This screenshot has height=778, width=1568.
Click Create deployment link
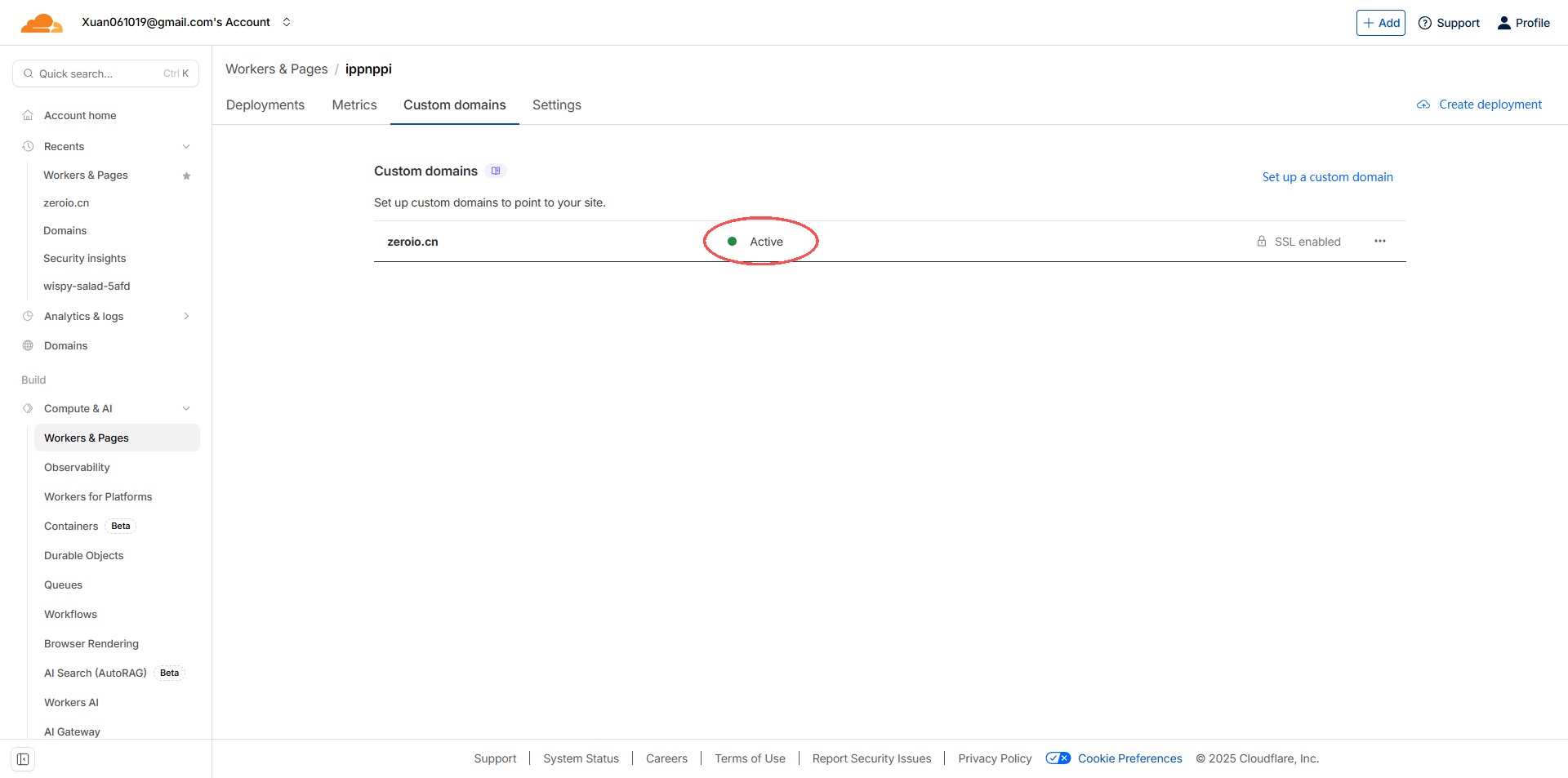point(1480,104)
